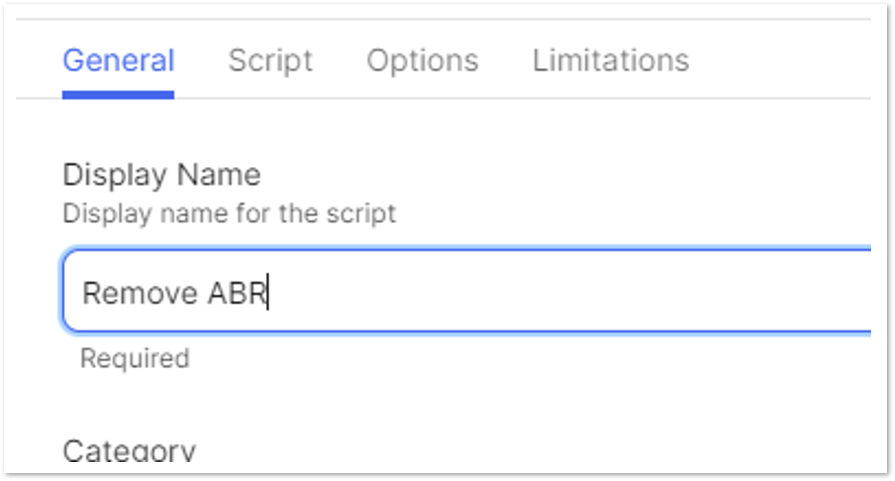This screenshot has width=895, height=481.
Task: Click the Required hint under the field
Action: point(135,359)
